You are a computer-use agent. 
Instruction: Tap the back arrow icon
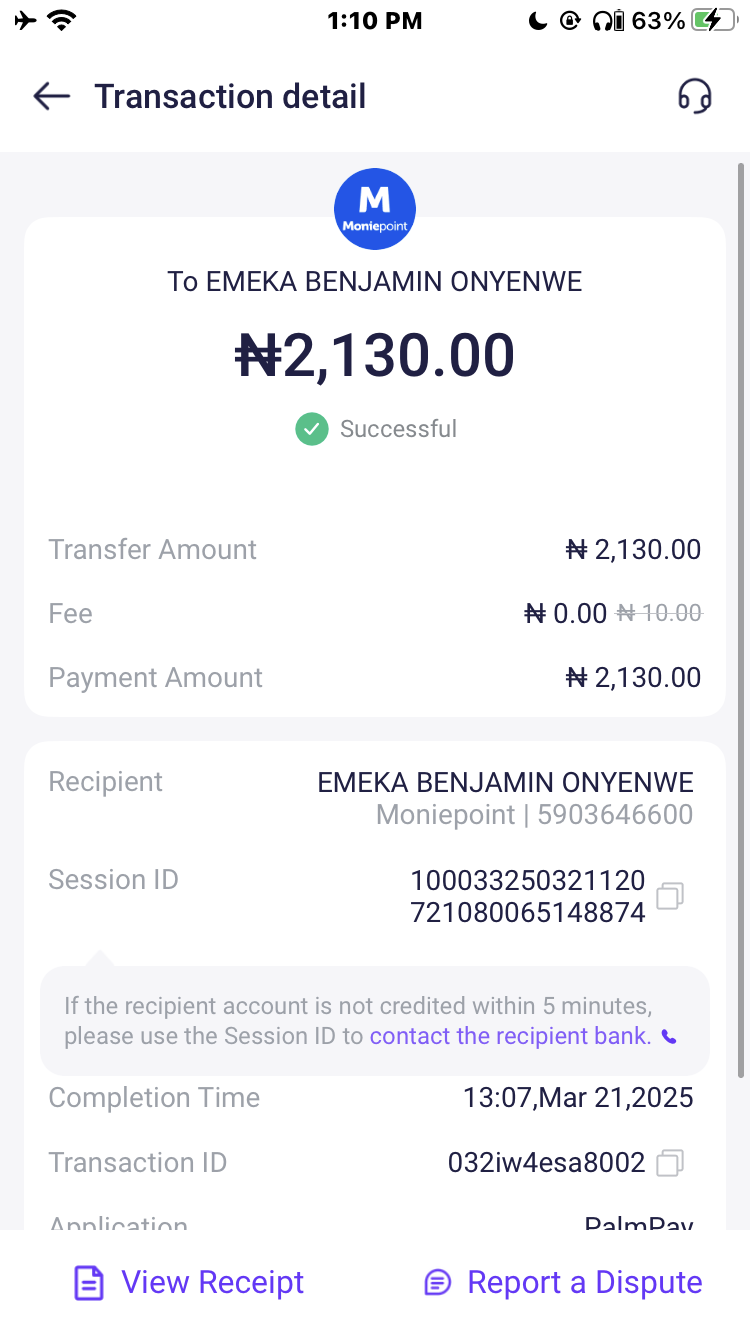(51, 96)
